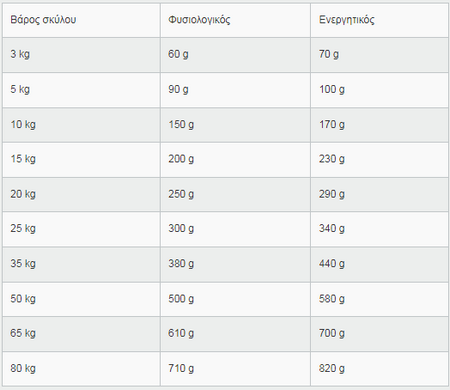Click the 'Βάρος σκύλου' column header
The image size is (450, 390).
click(x=81, y=20)
